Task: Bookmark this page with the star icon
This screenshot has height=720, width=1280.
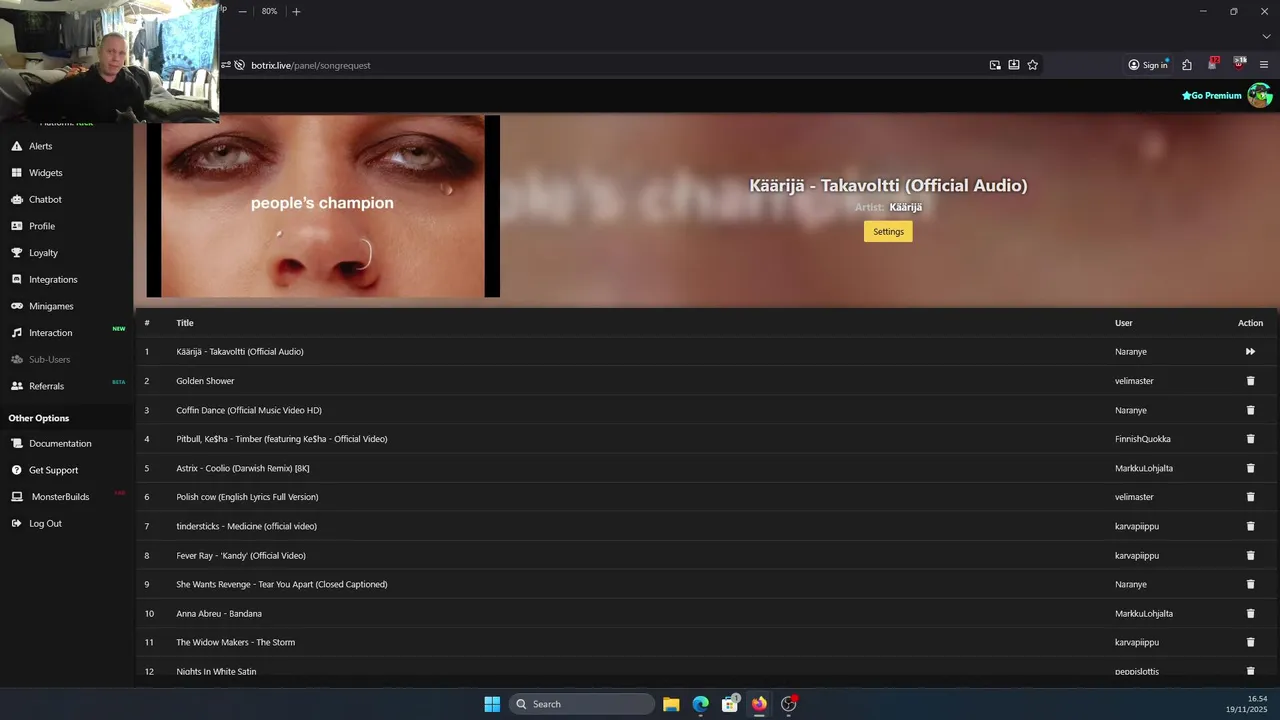Action: click(x=1033, y=65)
